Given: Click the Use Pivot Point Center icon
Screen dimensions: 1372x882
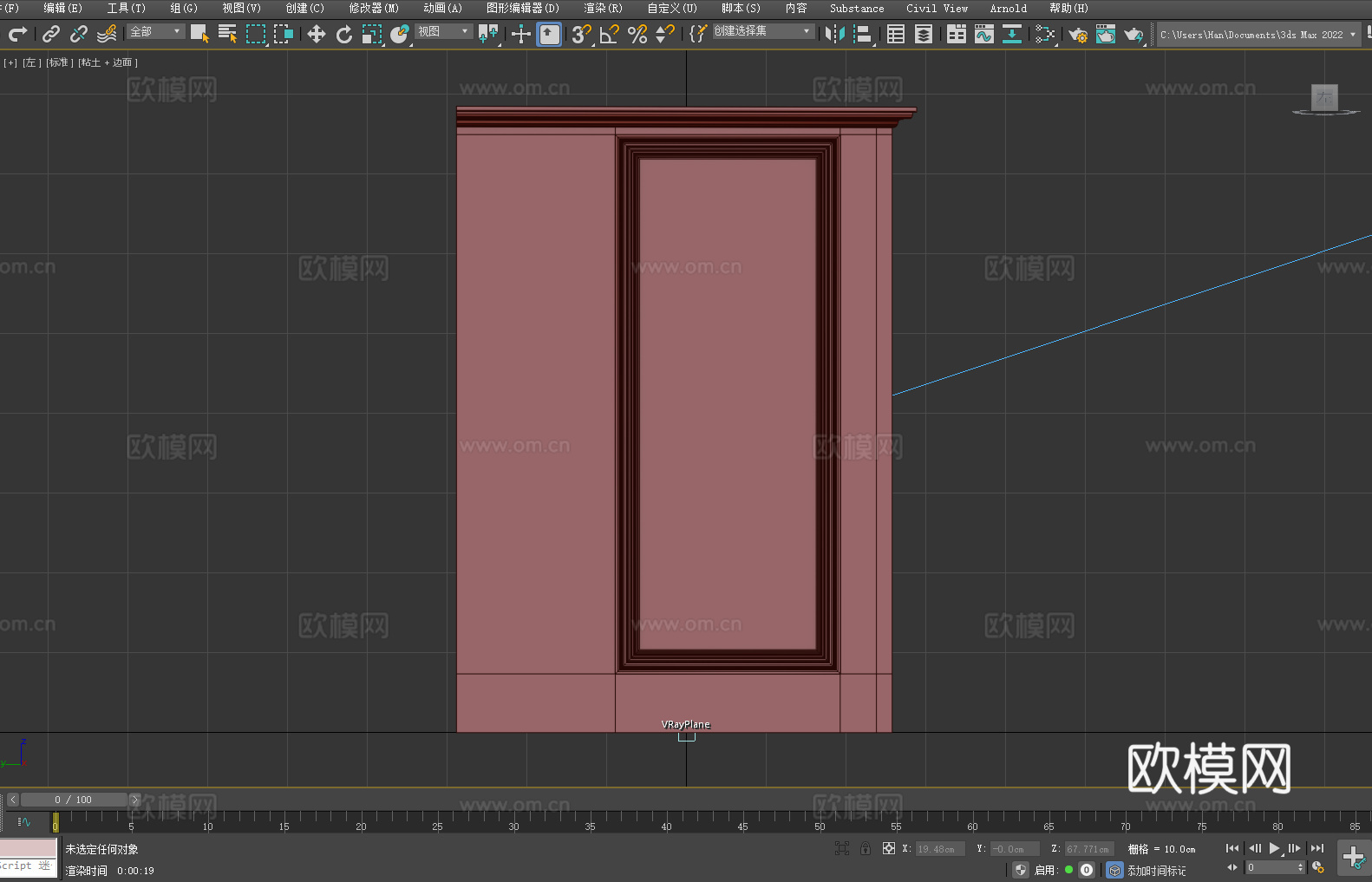Looking at the screenshot, I should coord(488,34).
